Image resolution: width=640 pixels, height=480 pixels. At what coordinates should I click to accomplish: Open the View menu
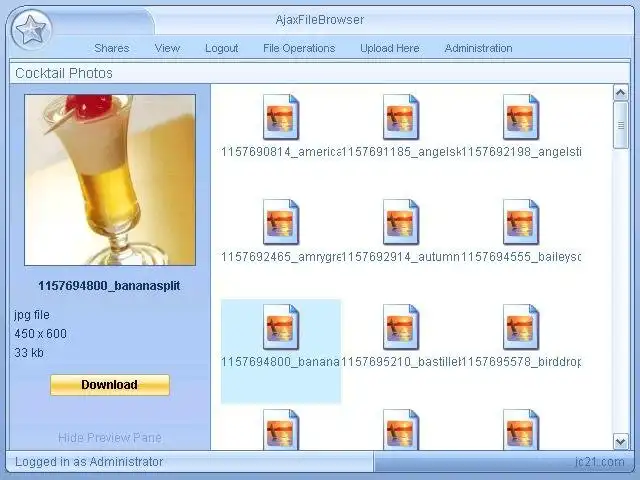click(167, 48)
